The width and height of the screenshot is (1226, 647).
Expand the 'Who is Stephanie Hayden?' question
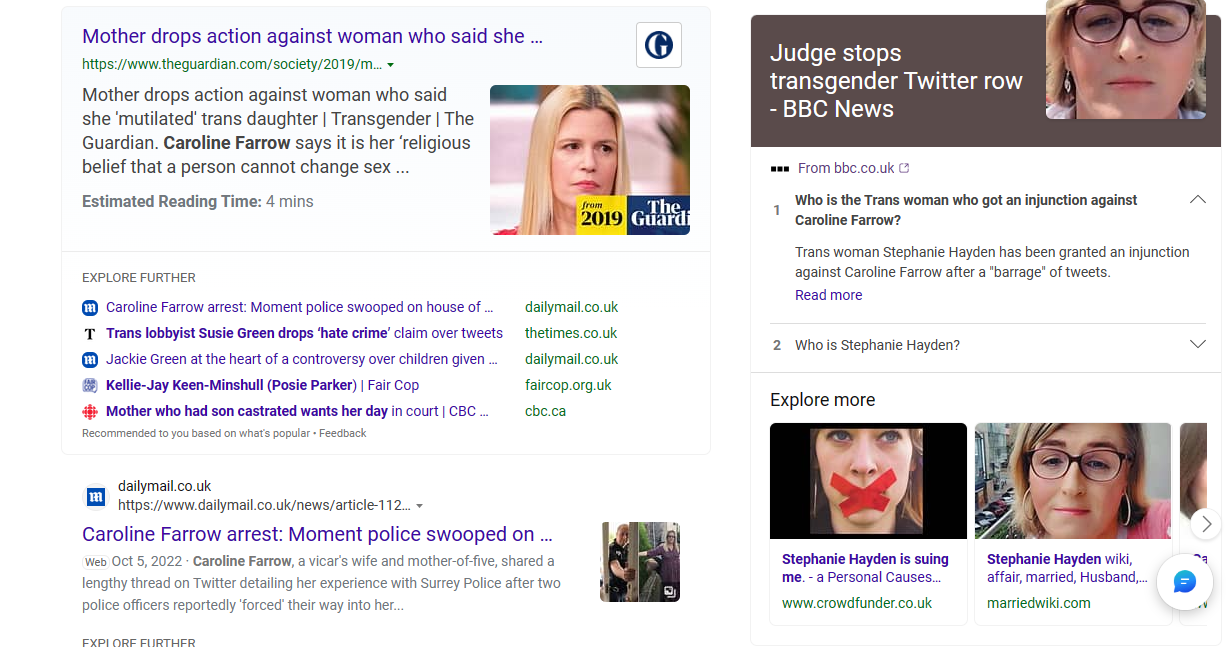click(1198, 345)
